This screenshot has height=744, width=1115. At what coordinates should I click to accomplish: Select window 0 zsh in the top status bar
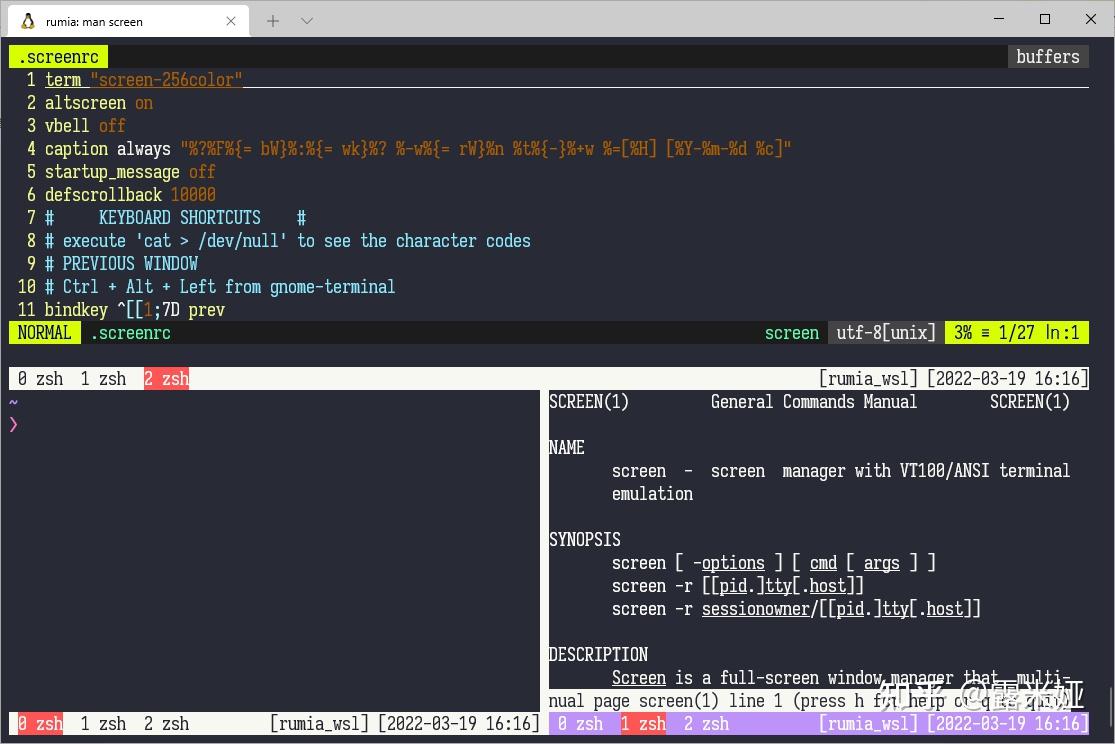[x=38, y=378]
